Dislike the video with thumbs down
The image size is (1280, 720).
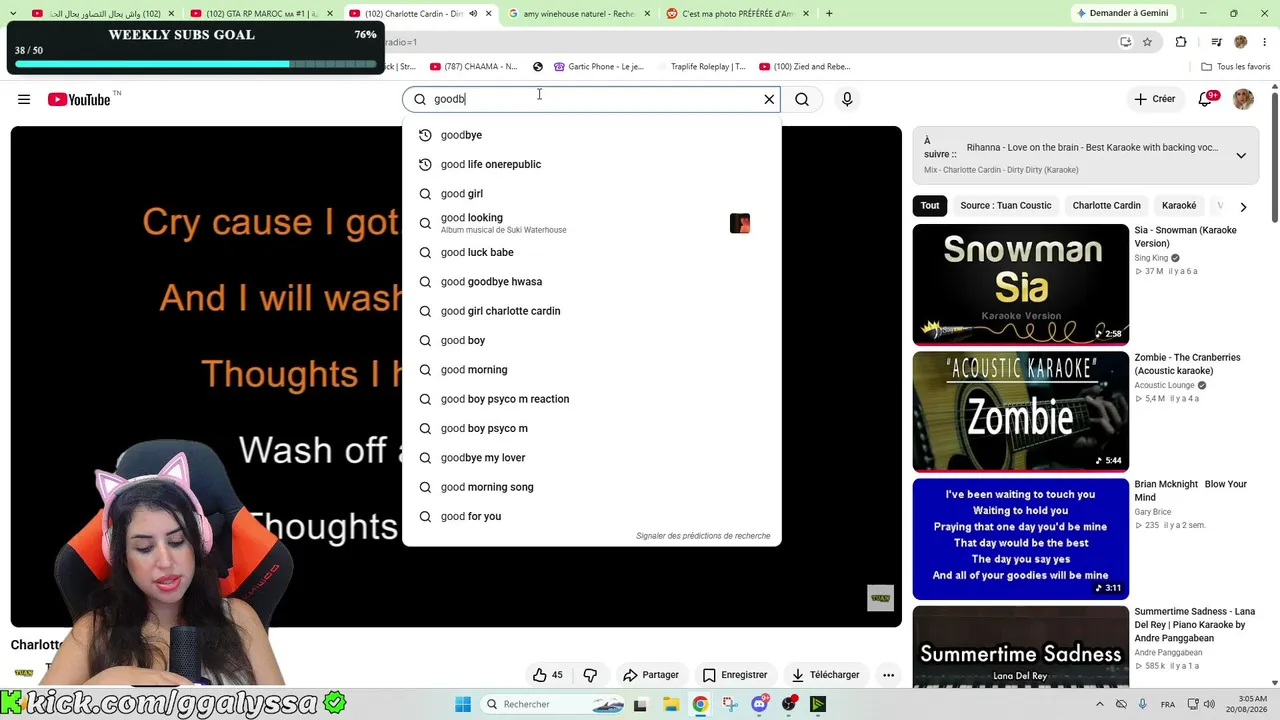(x=590, y=675)
